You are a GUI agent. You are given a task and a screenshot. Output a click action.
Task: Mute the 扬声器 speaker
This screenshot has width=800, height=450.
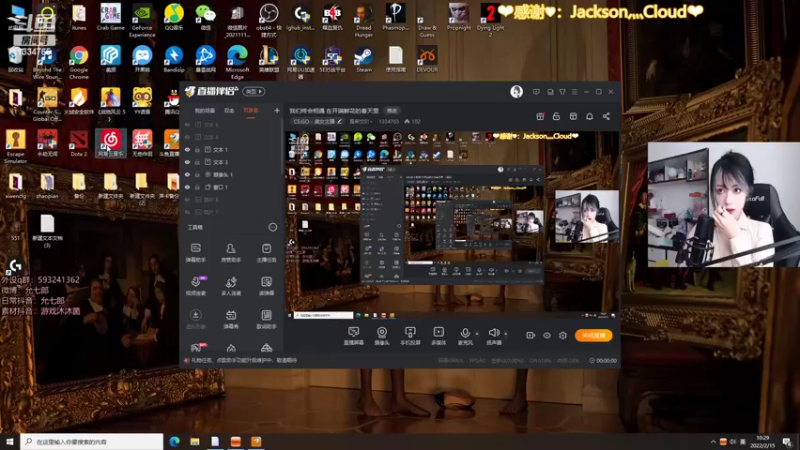tap(493, 336)
